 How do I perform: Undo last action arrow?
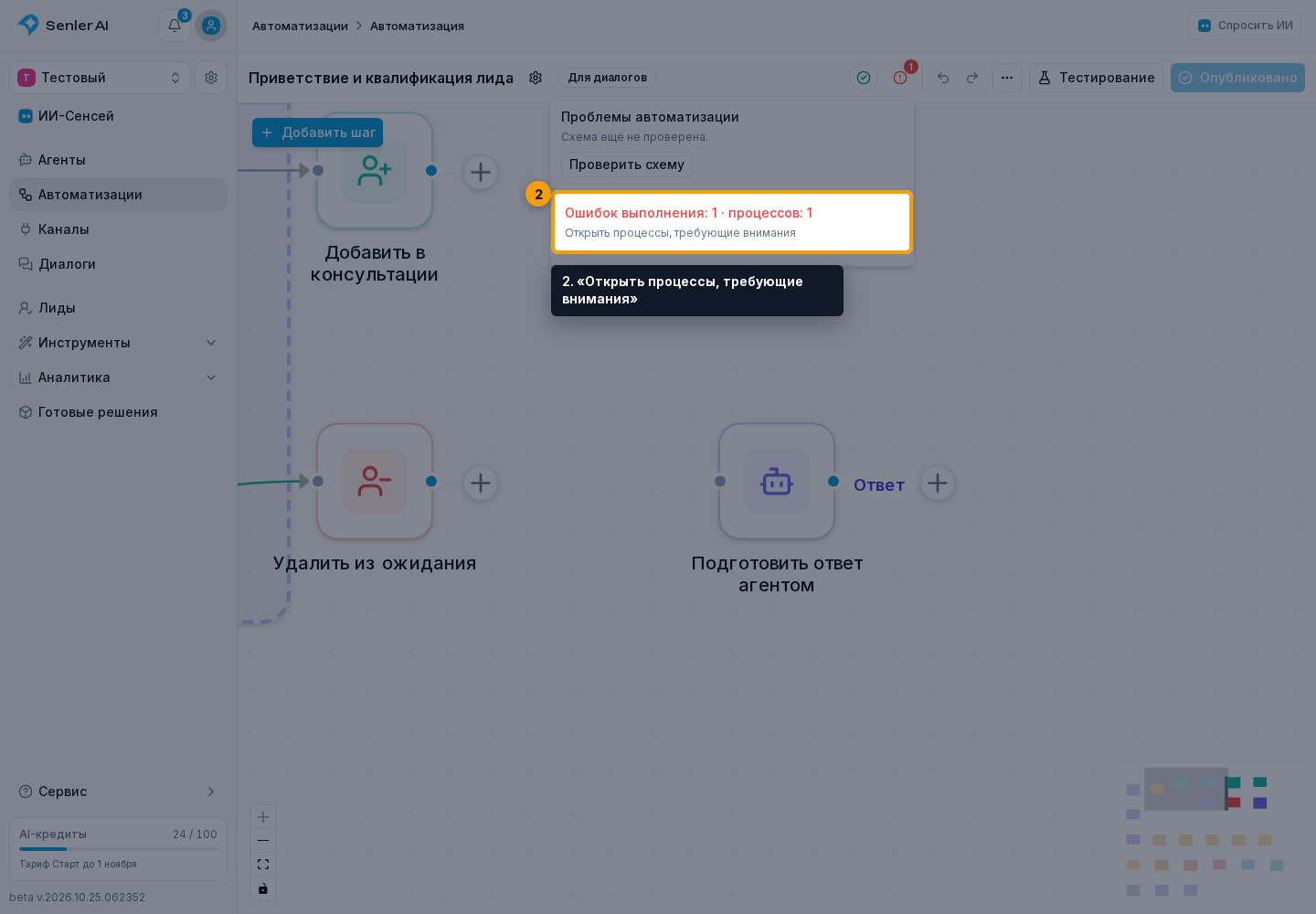[x=943, y=78]
